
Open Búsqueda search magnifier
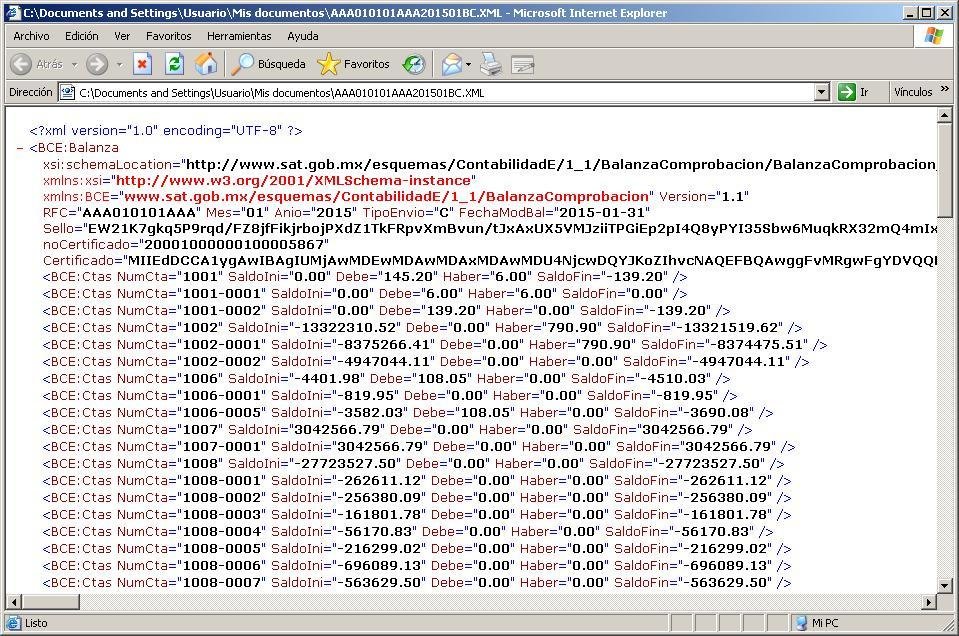tap(268, 64)
